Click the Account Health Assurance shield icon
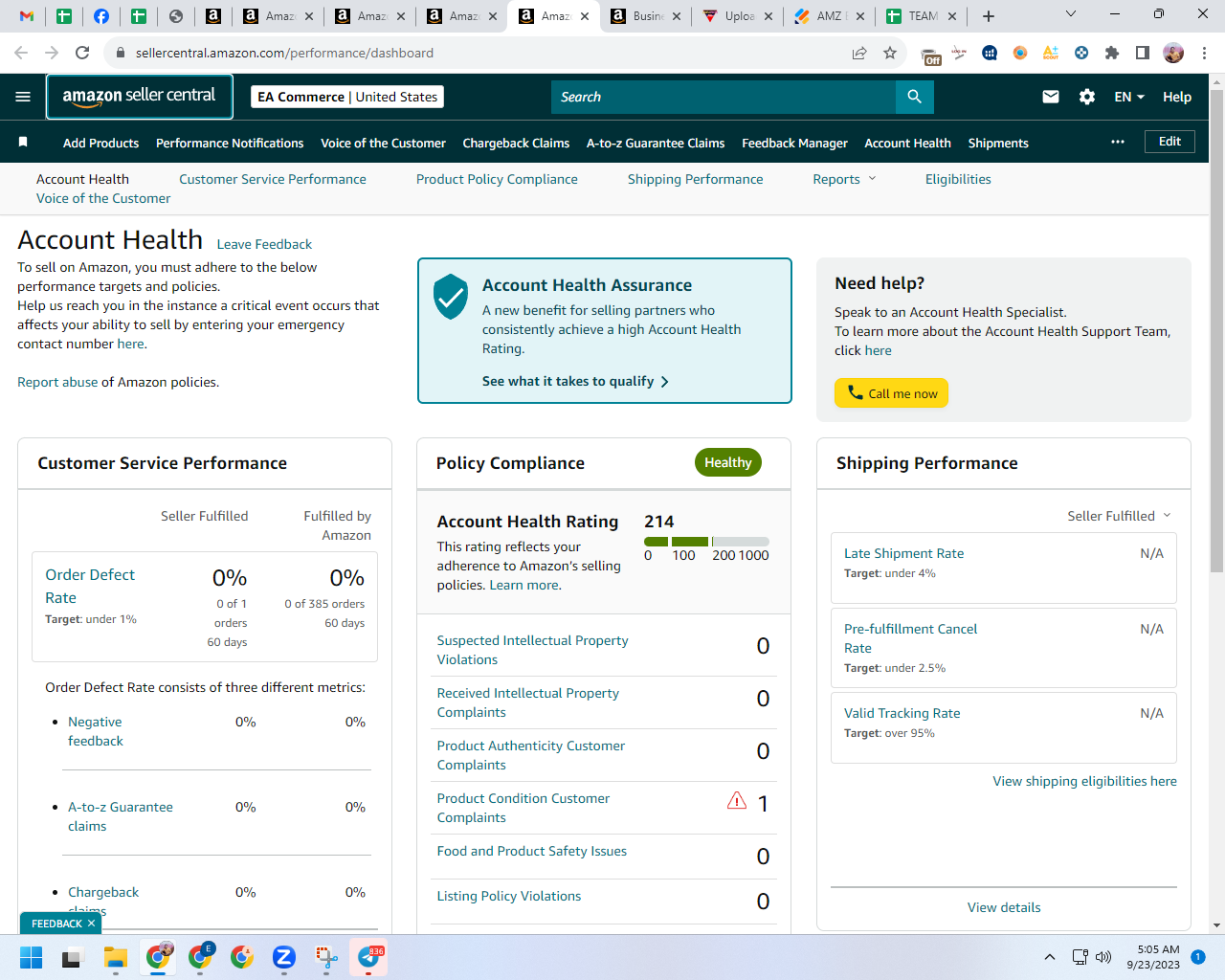 point(451,297)
